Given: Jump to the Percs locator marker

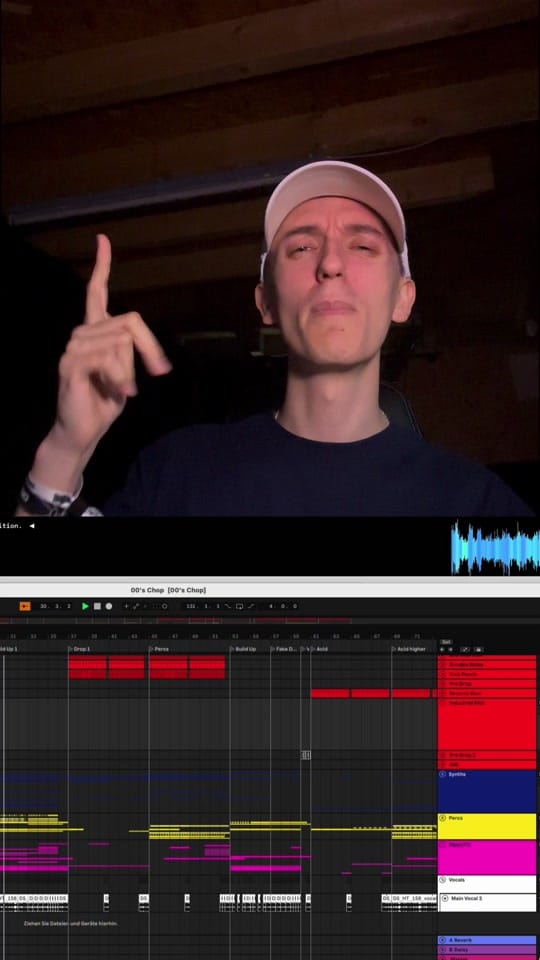Looking at the screenshot, I should point(159,648).
